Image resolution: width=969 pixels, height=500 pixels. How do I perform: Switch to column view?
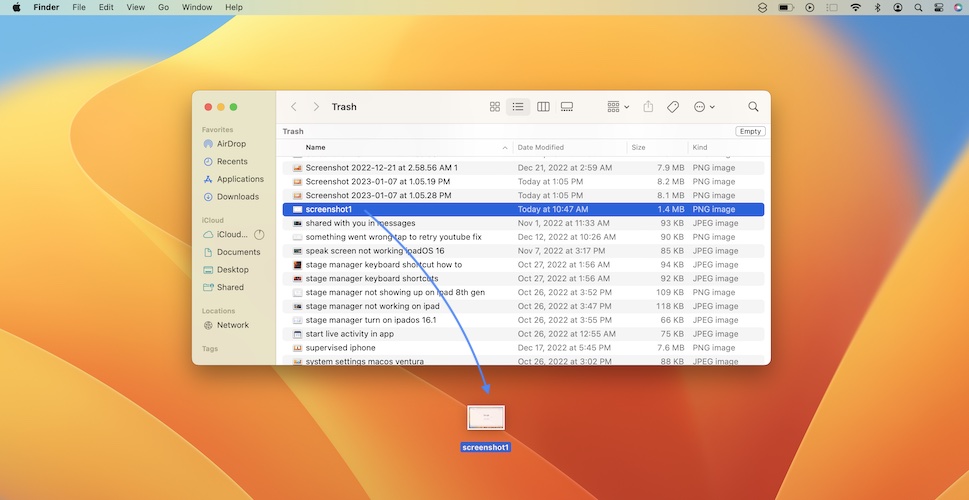[x=543, y=107]
